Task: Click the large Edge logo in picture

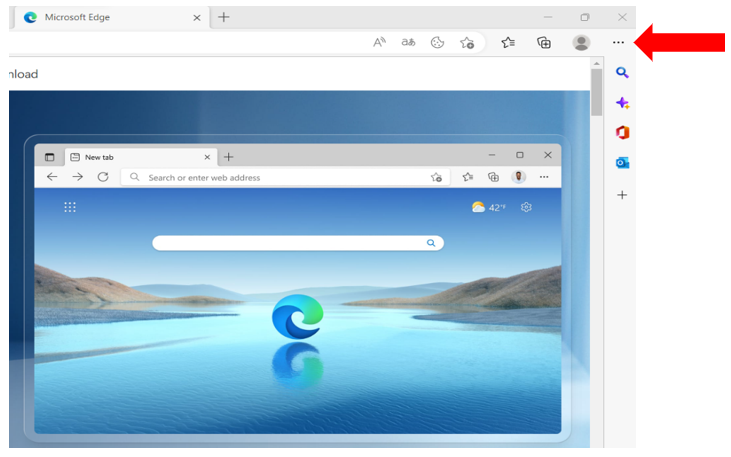Action: pos(298,317)
